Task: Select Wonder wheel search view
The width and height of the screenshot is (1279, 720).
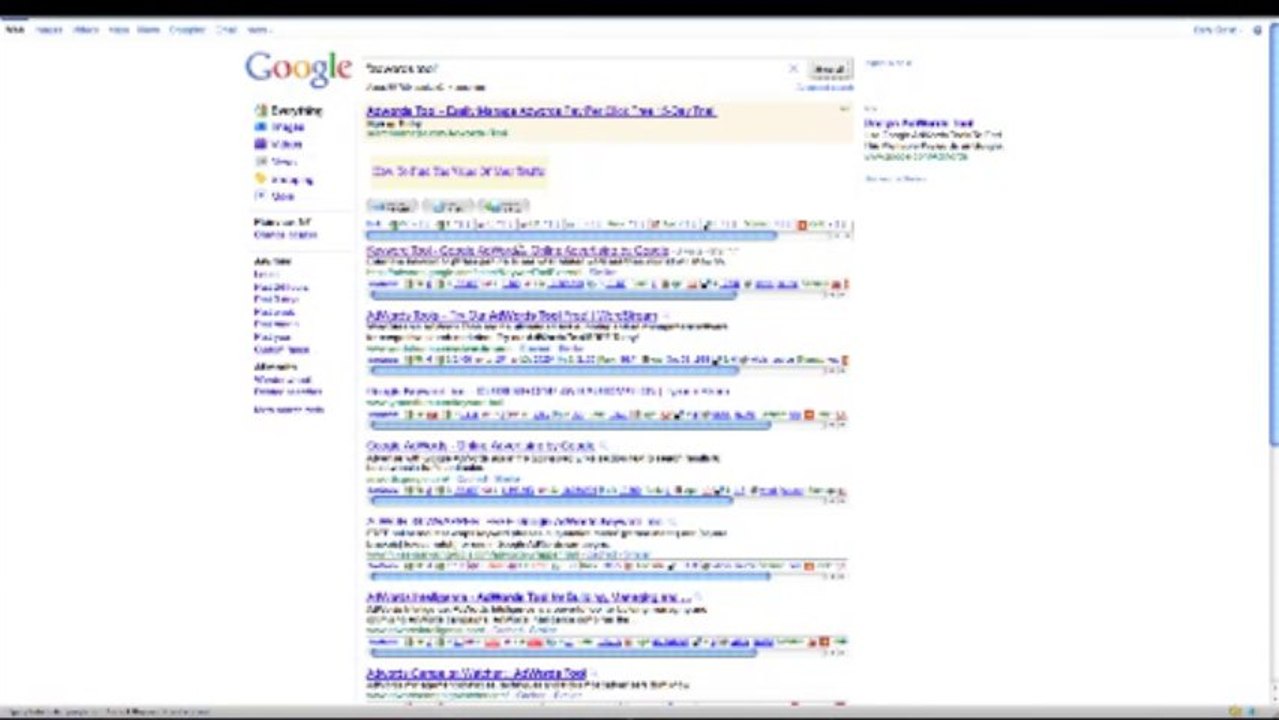Action: 283,380
